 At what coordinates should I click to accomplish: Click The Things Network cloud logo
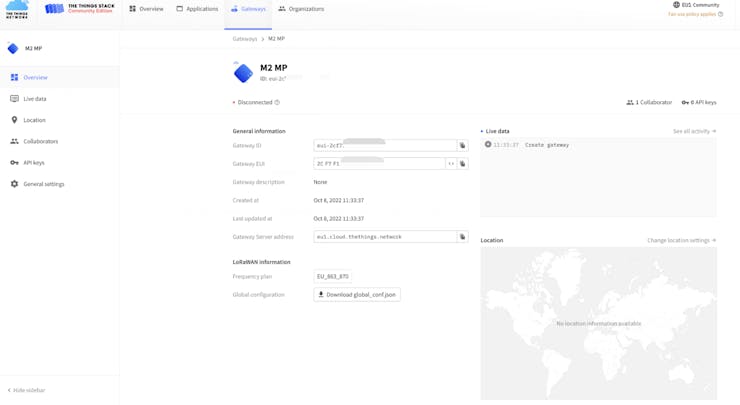[17, 9]
